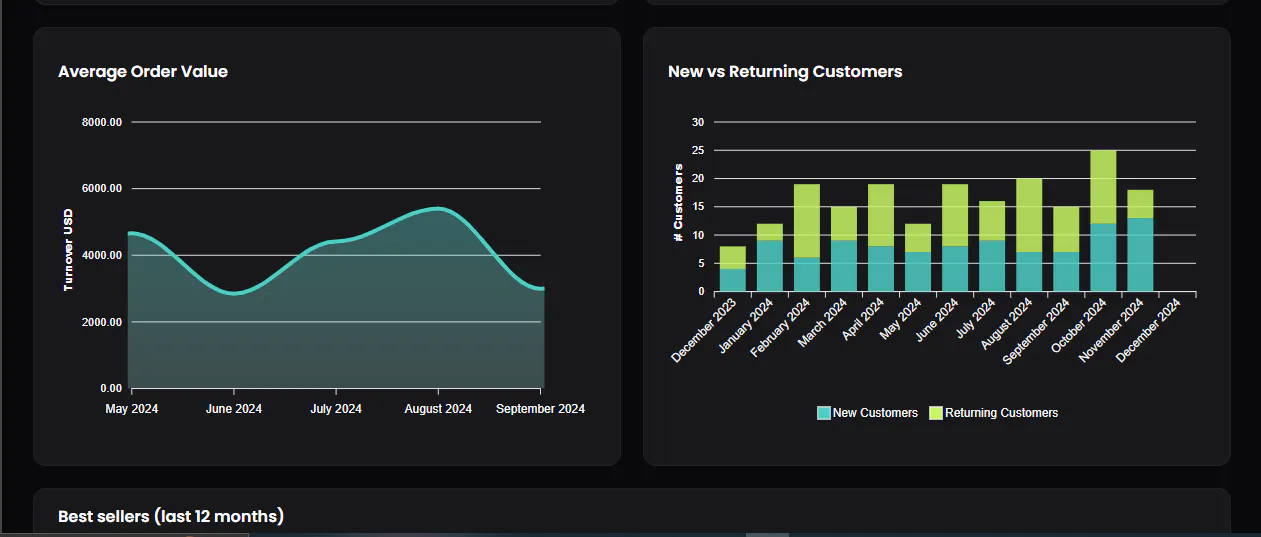
Task: Click the December 2024 x-axis label
Action: click(x=1149, y=330)
